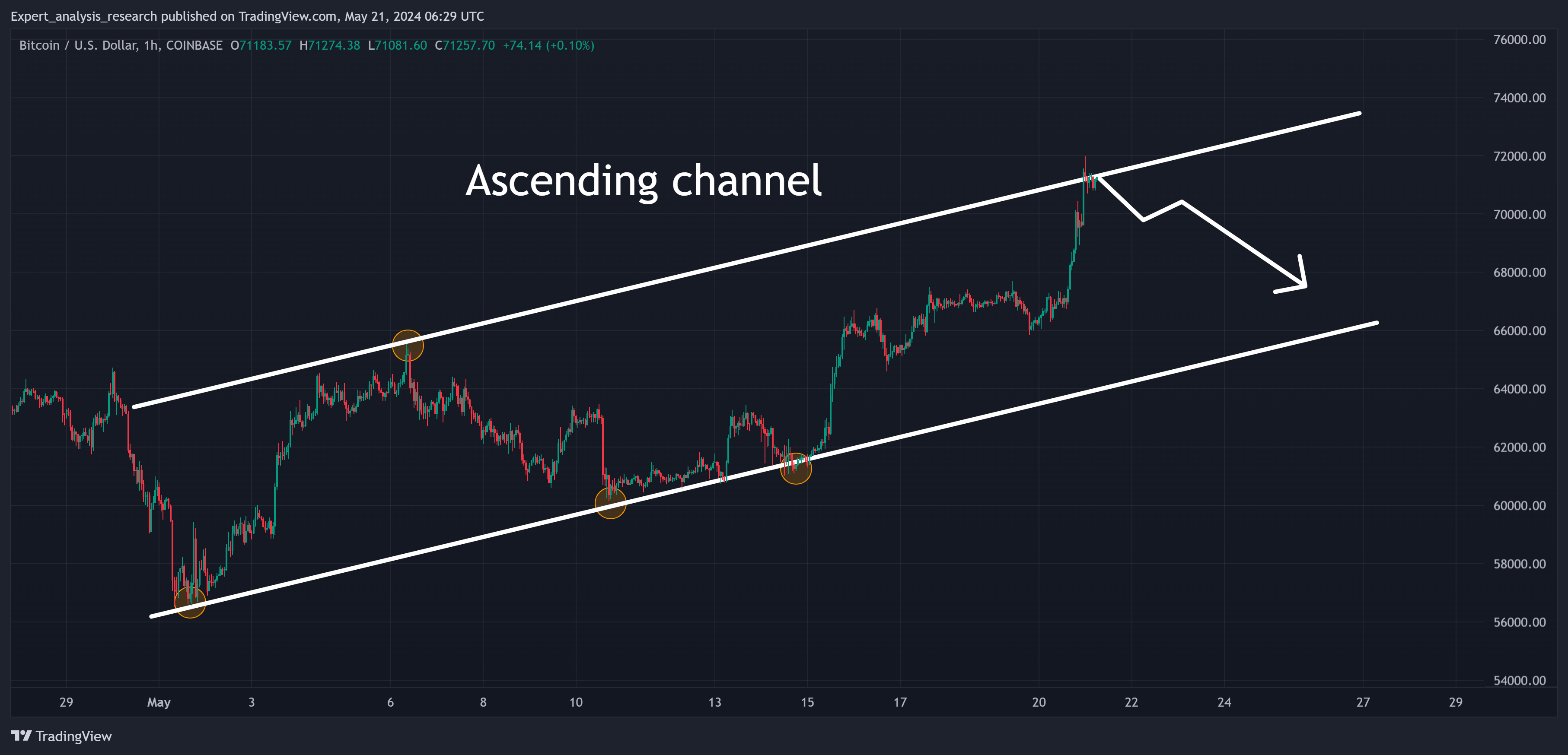Click the '6' date axis label
This screenshot has height=755, width=1568.
pyautogui.click(x=390, y=702)
